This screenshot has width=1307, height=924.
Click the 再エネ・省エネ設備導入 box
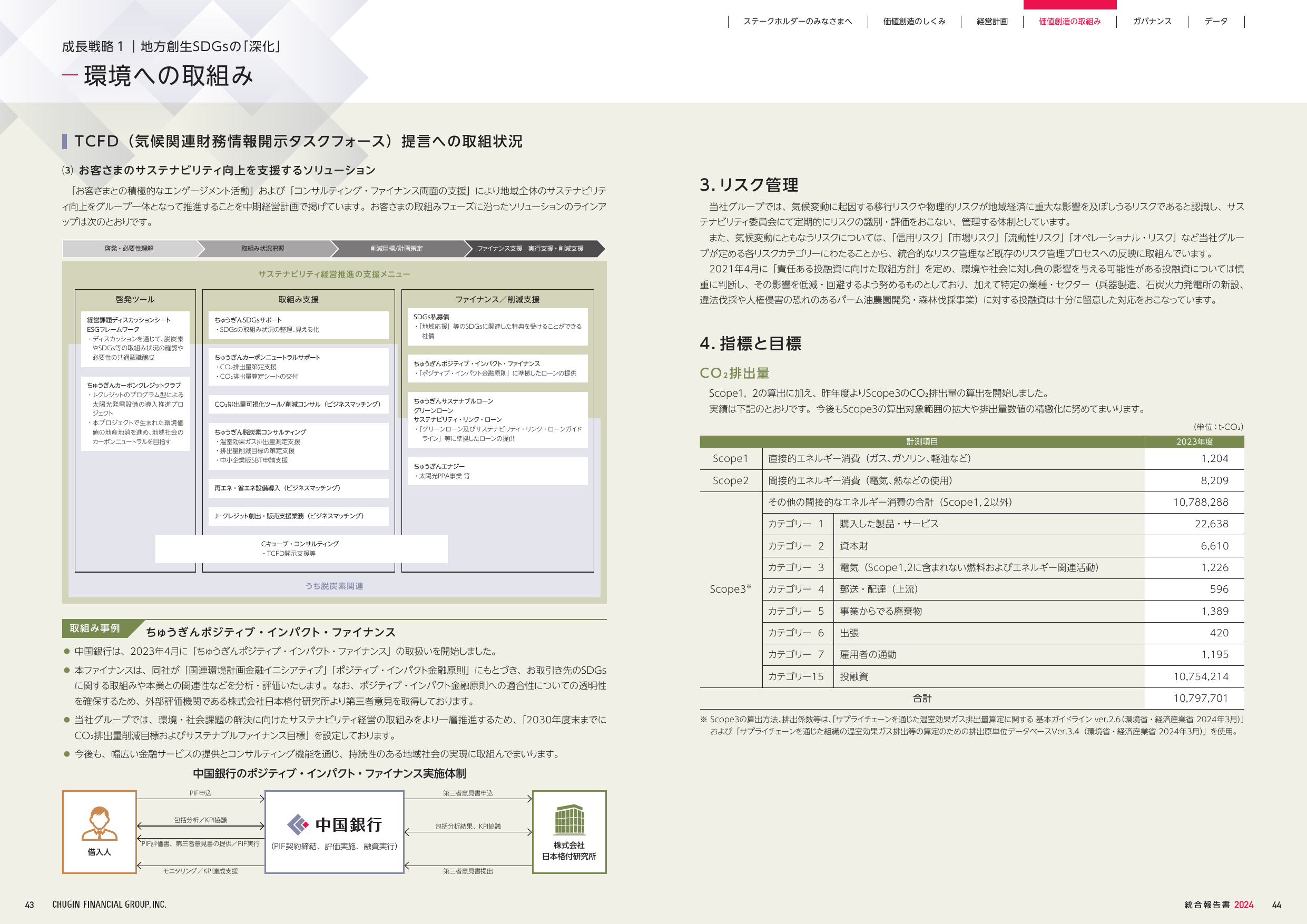[298, 488]
